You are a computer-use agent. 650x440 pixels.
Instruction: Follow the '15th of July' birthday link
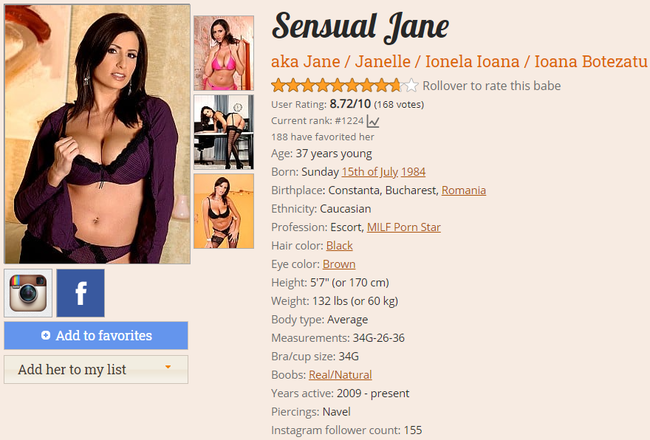click(370, 172)
